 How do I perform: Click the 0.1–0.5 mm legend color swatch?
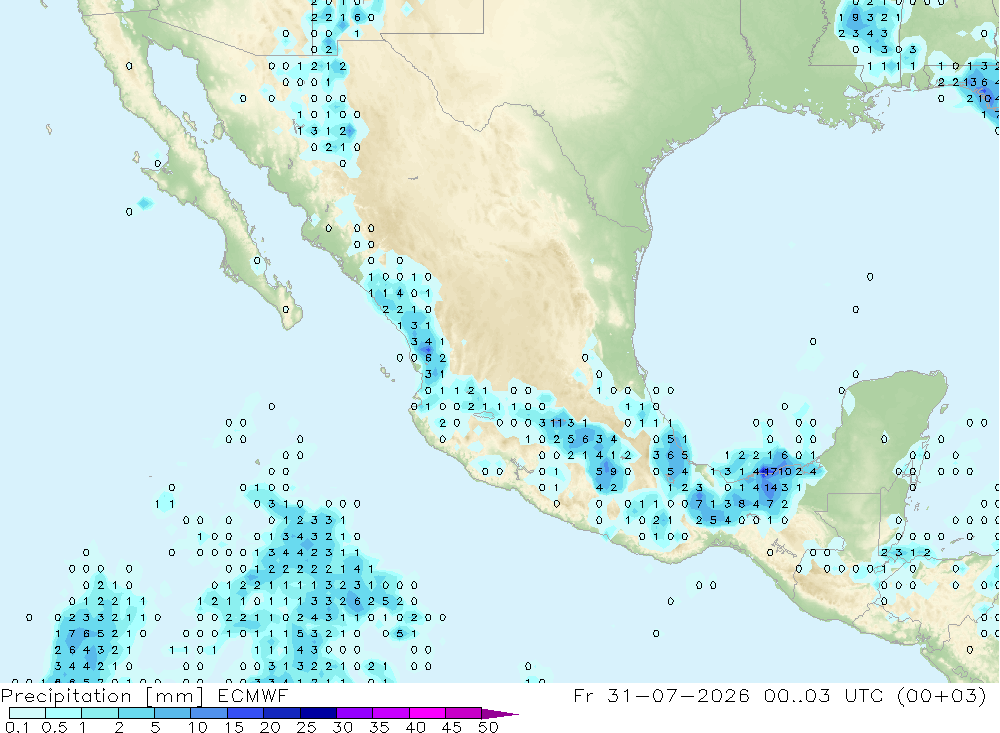tap(27, 713)
